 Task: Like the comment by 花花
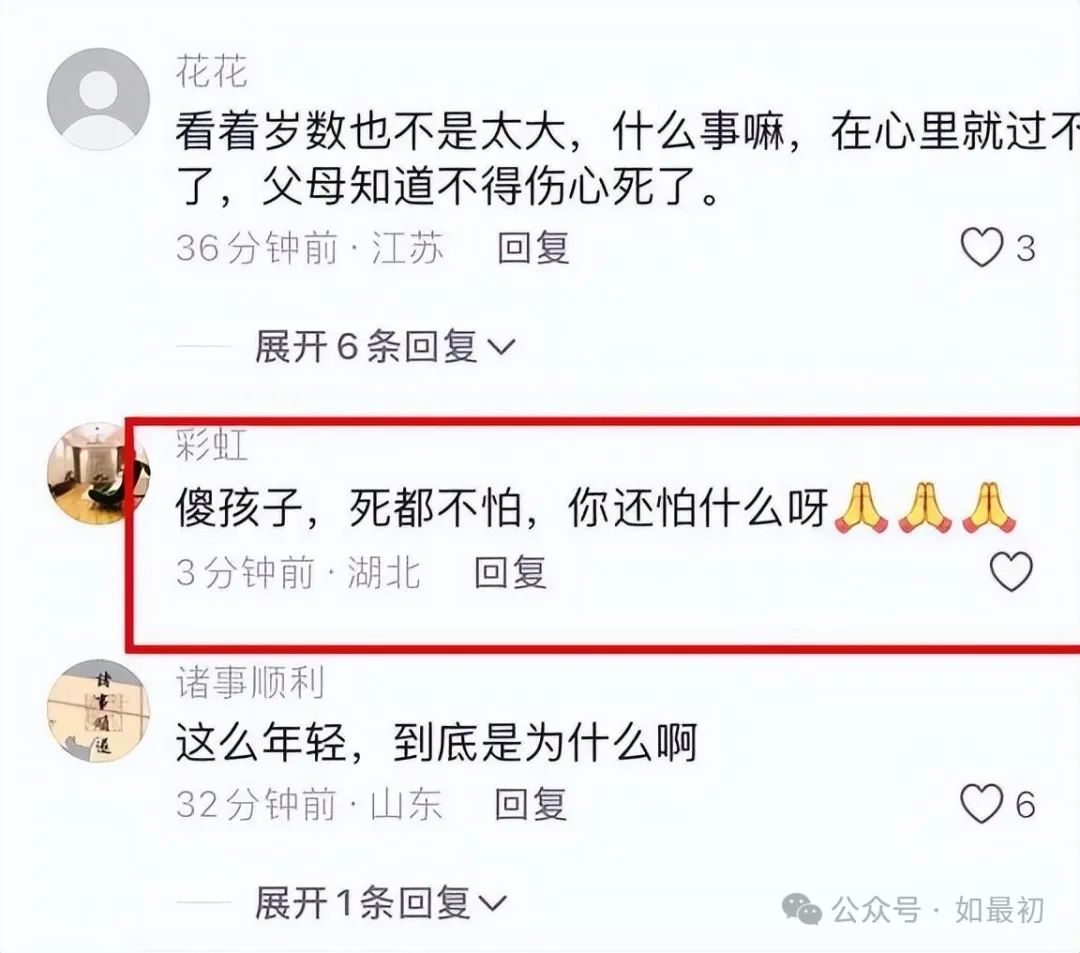(982, 247)
